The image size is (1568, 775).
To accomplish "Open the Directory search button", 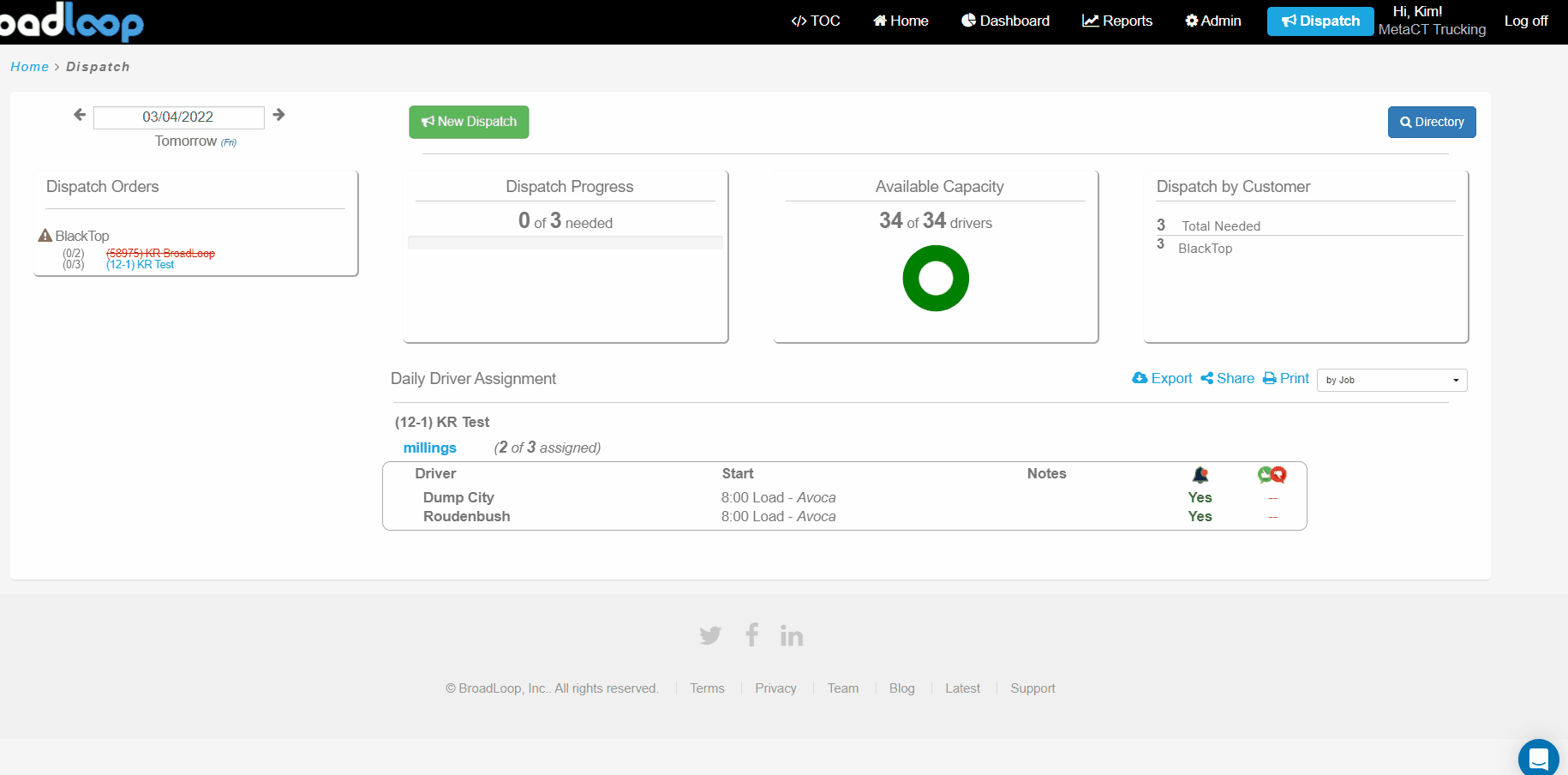I will [x=1432, y=122].
